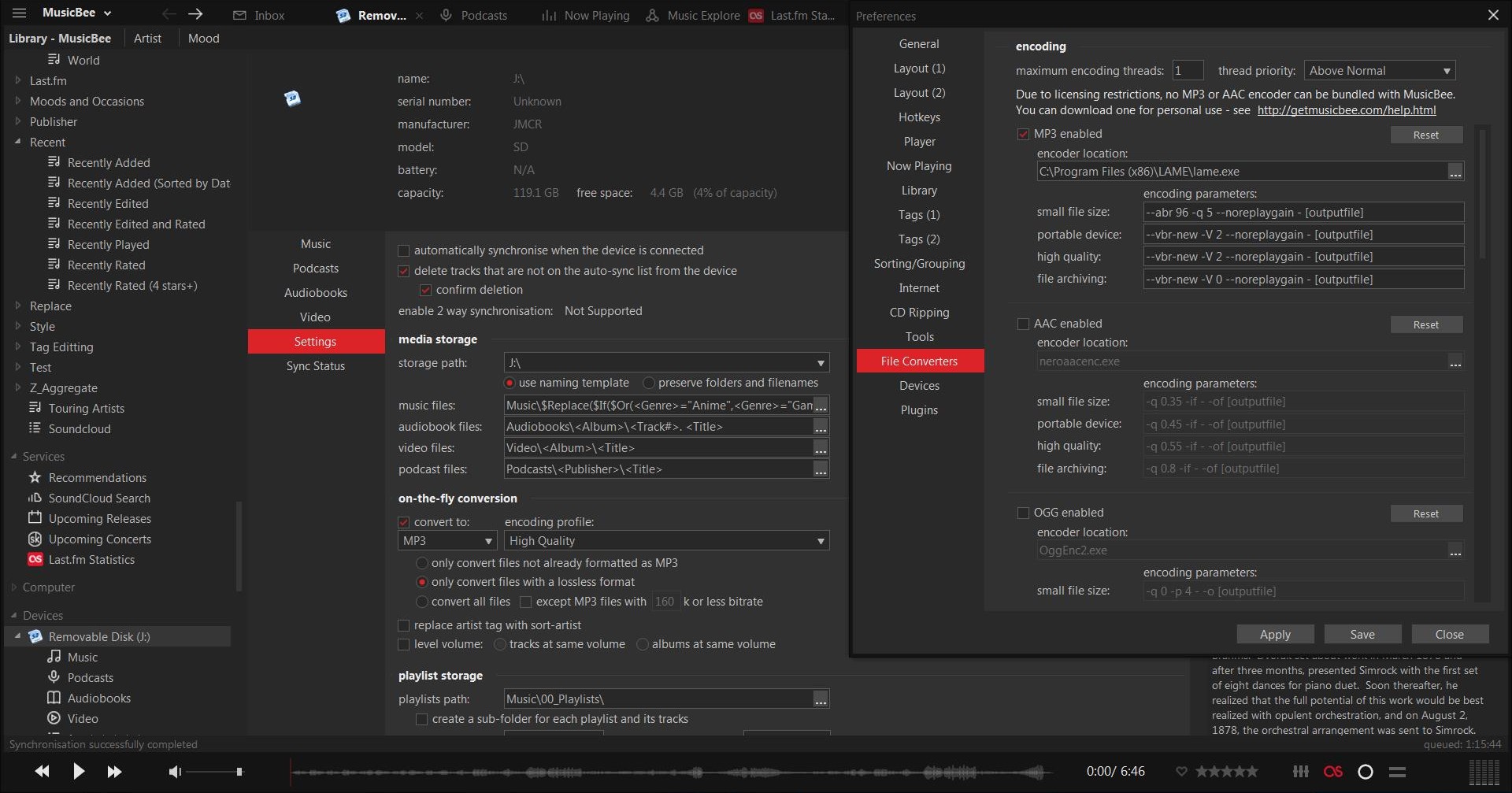The image size is (1512, 793).
Task: Click the next track button
Action: tap(114, 772)
